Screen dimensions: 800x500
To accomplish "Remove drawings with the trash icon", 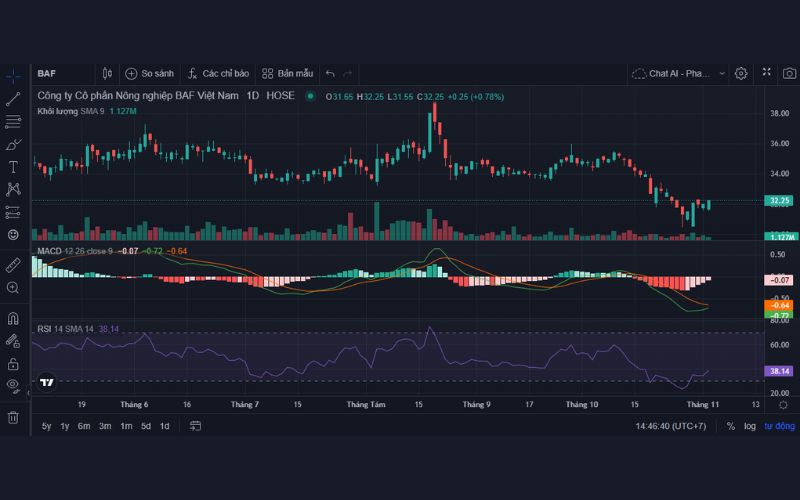I will 13,417.
